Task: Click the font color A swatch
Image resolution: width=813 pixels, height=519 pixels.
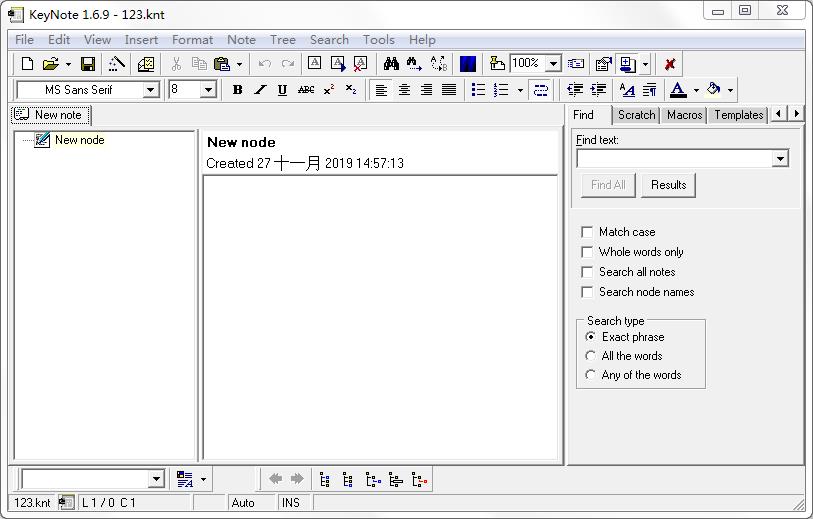Action: tap(678, 90)
